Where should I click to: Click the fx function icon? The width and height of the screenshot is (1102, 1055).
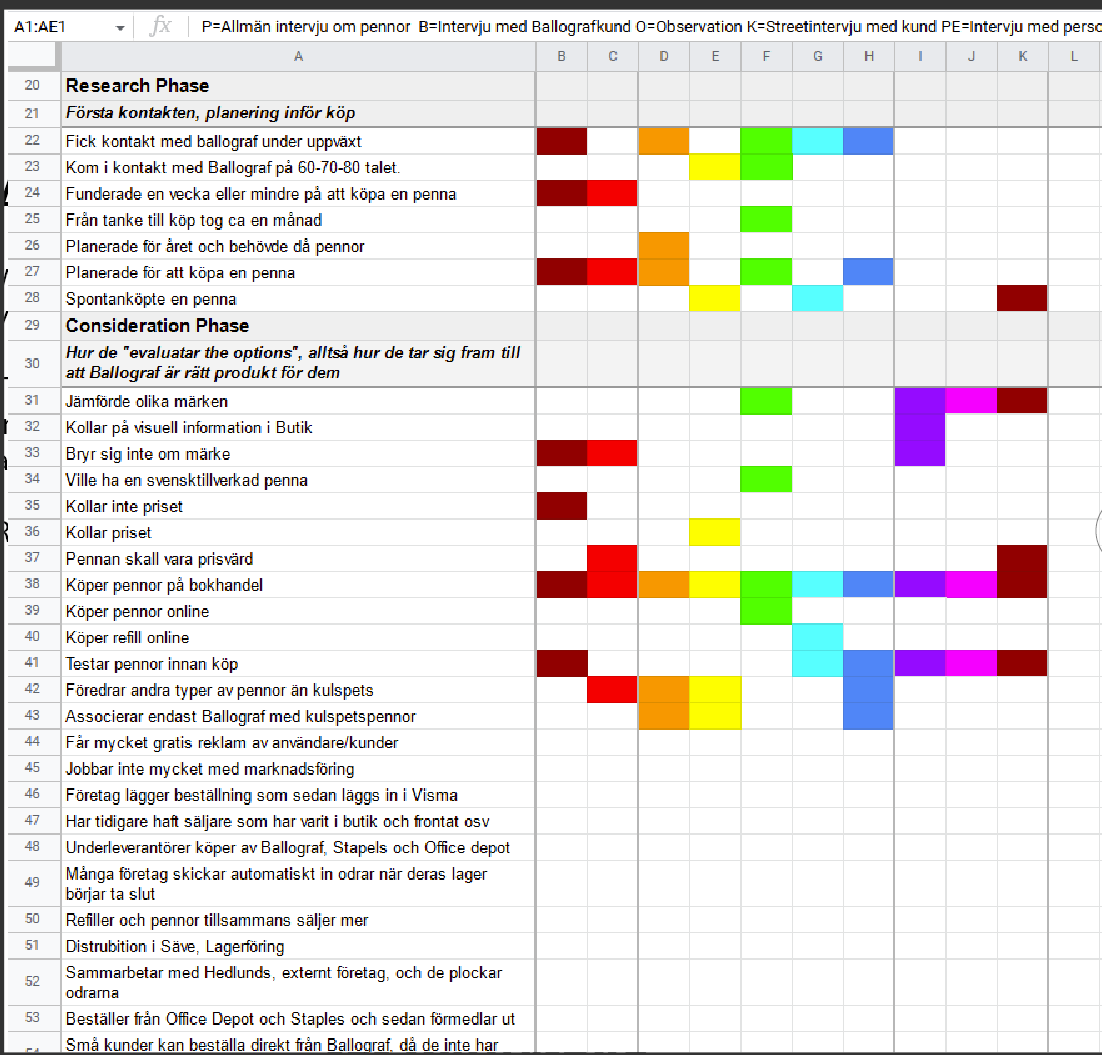(x=161, y=27)
